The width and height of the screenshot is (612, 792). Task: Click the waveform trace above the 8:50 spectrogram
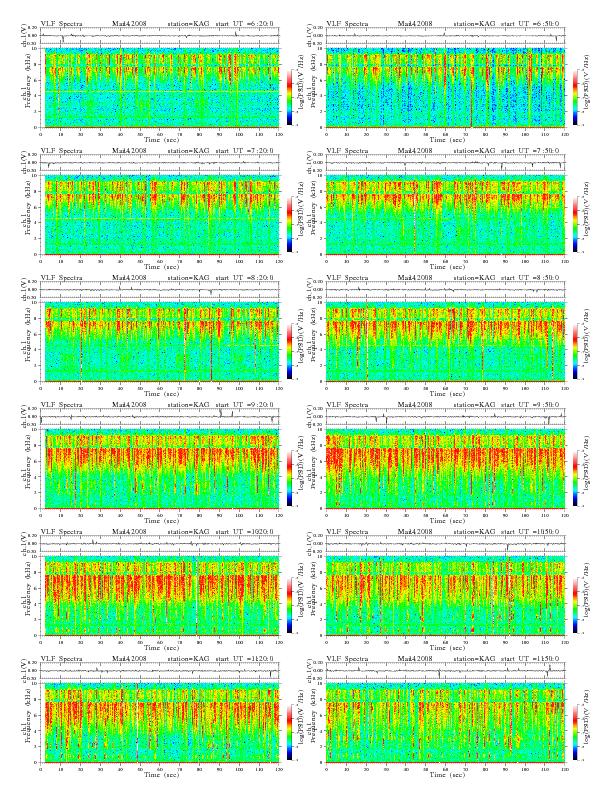[445, 290]
